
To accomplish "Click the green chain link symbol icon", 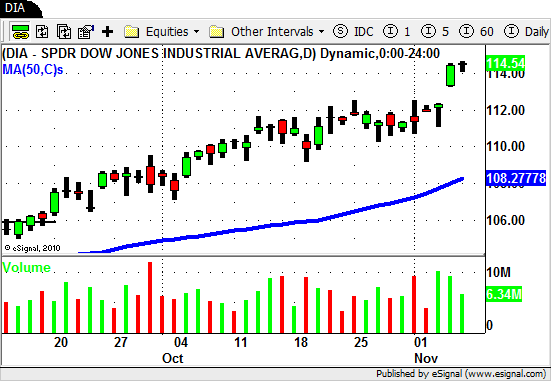I will (20, 32).
